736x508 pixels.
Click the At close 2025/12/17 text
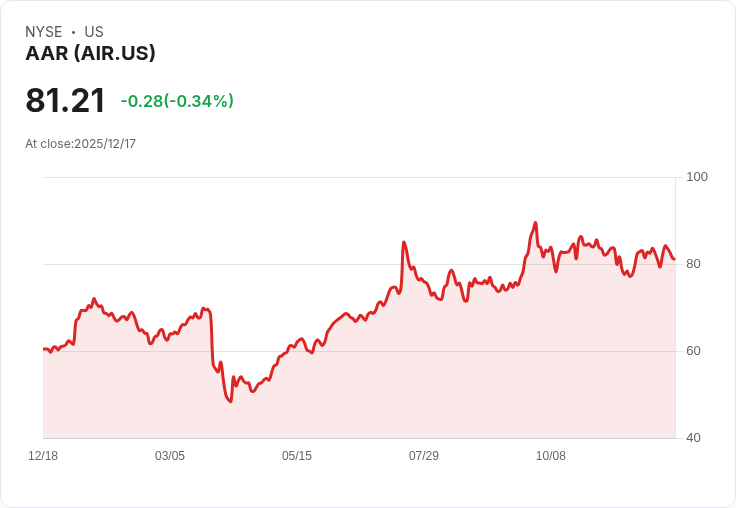click(80, 144)
